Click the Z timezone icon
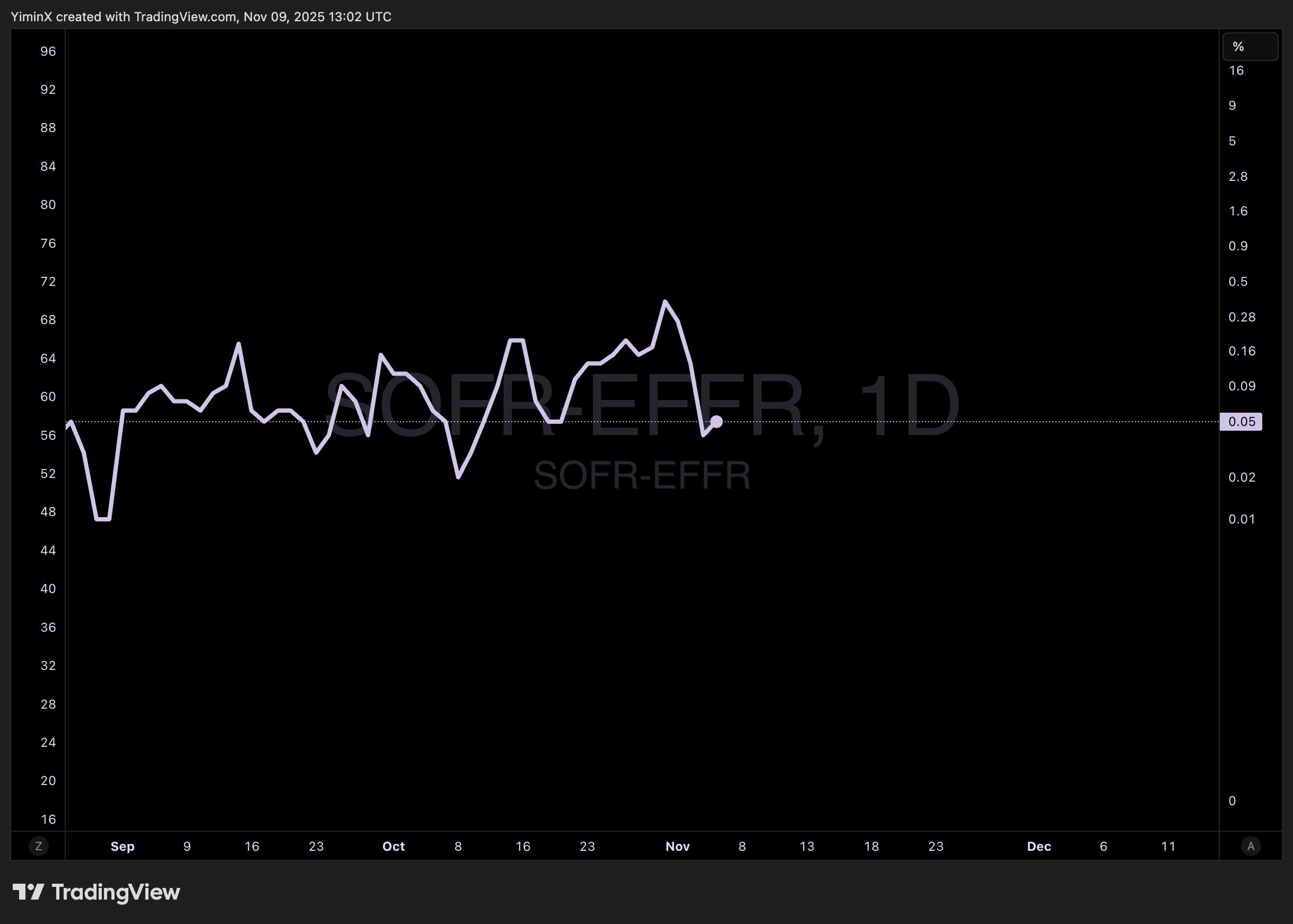This screenshot has height=924, width=1293. [39, 846]
